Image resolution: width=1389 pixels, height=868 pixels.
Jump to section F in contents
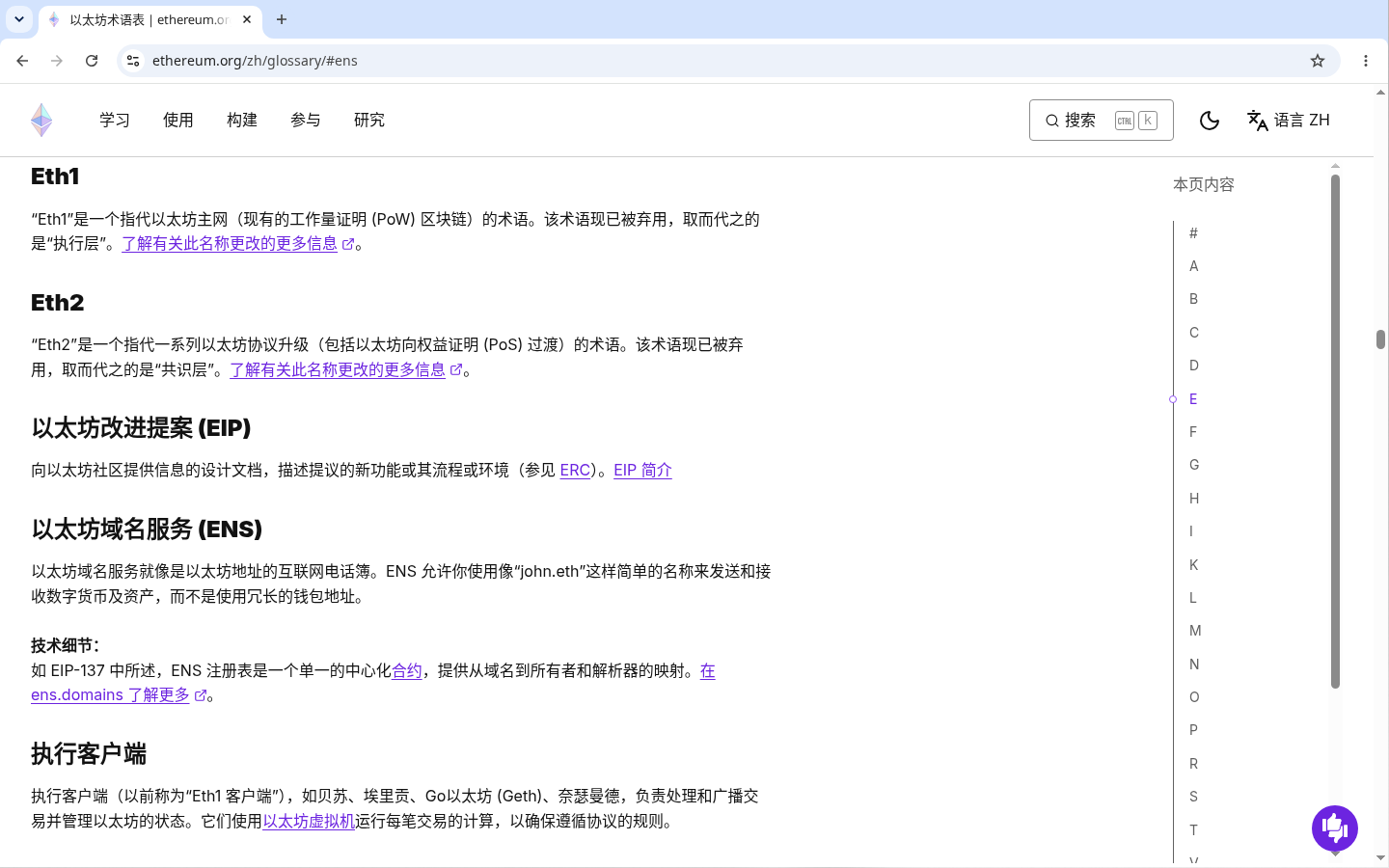point(1193,432)
